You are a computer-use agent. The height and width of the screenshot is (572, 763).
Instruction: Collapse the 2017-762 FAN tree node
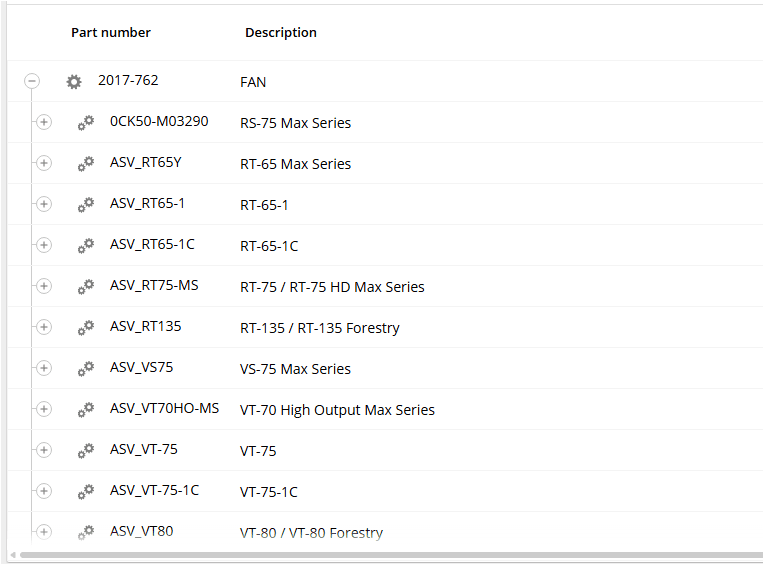click(32, 81)
